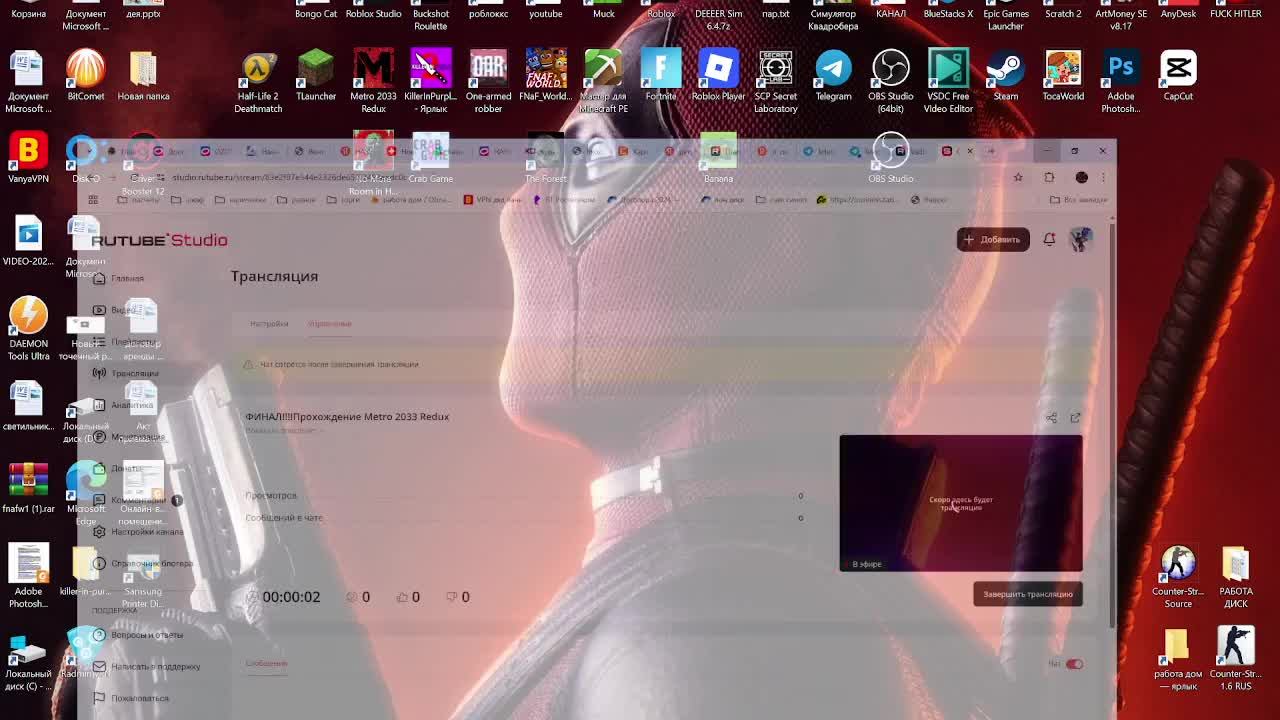This screenshot has height=720, width=1280.
Task: Select the Counter-Strike 1.6 RUS icon
Action: [x=1236, y=658]
